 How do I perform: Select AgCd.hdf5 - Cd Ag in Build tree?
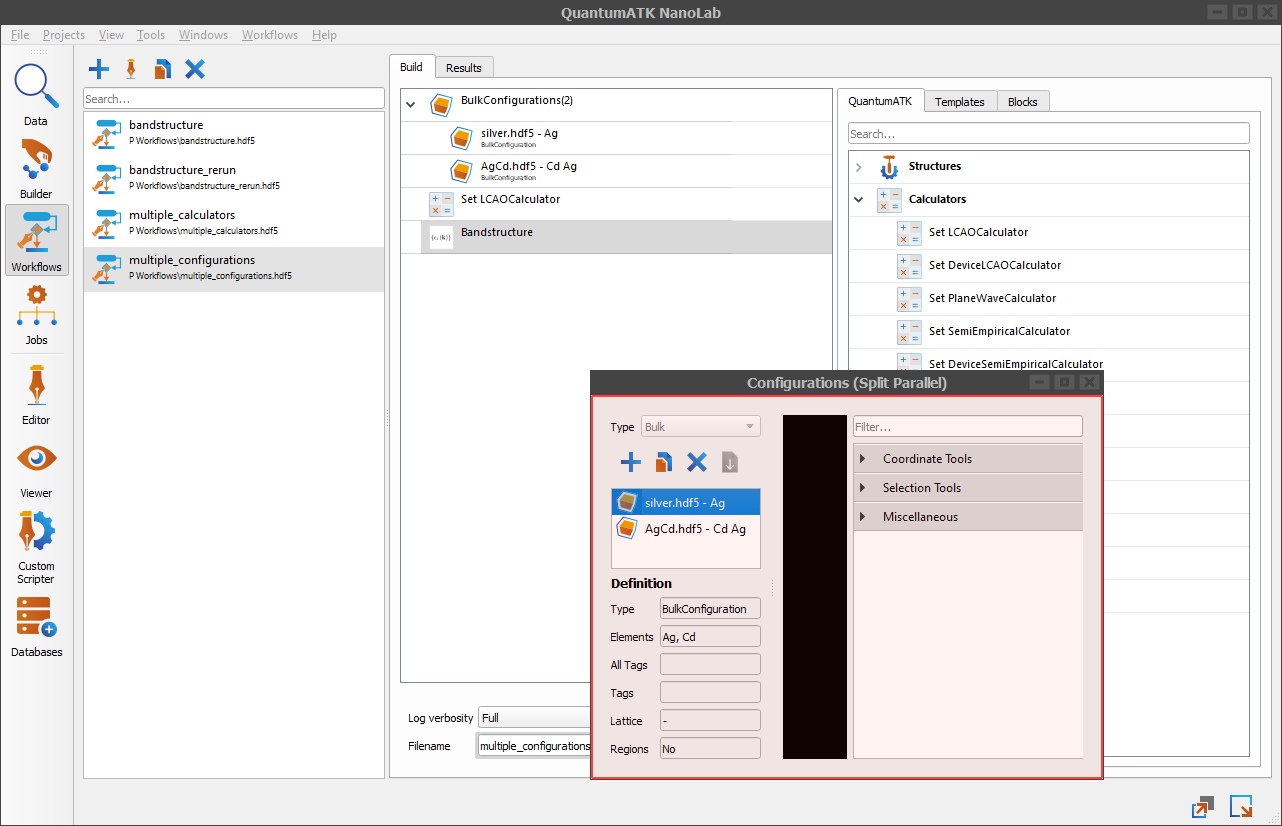[x=616, y=171]
